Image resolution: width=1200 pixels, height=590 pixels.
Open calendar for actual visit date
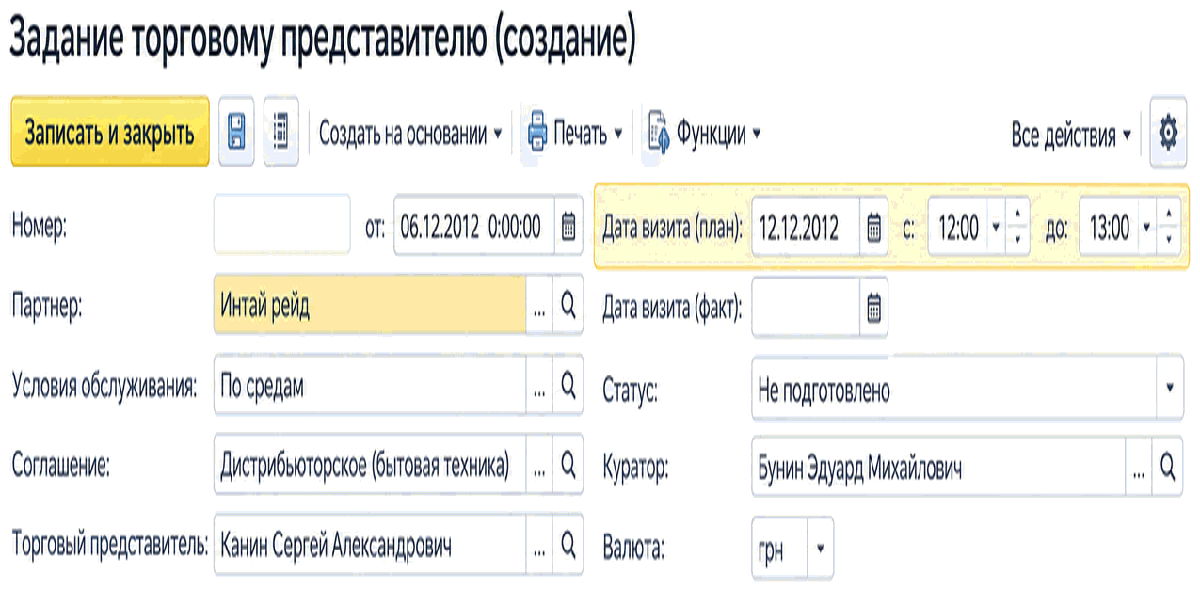pyautogui.click(x=873, y=307)
